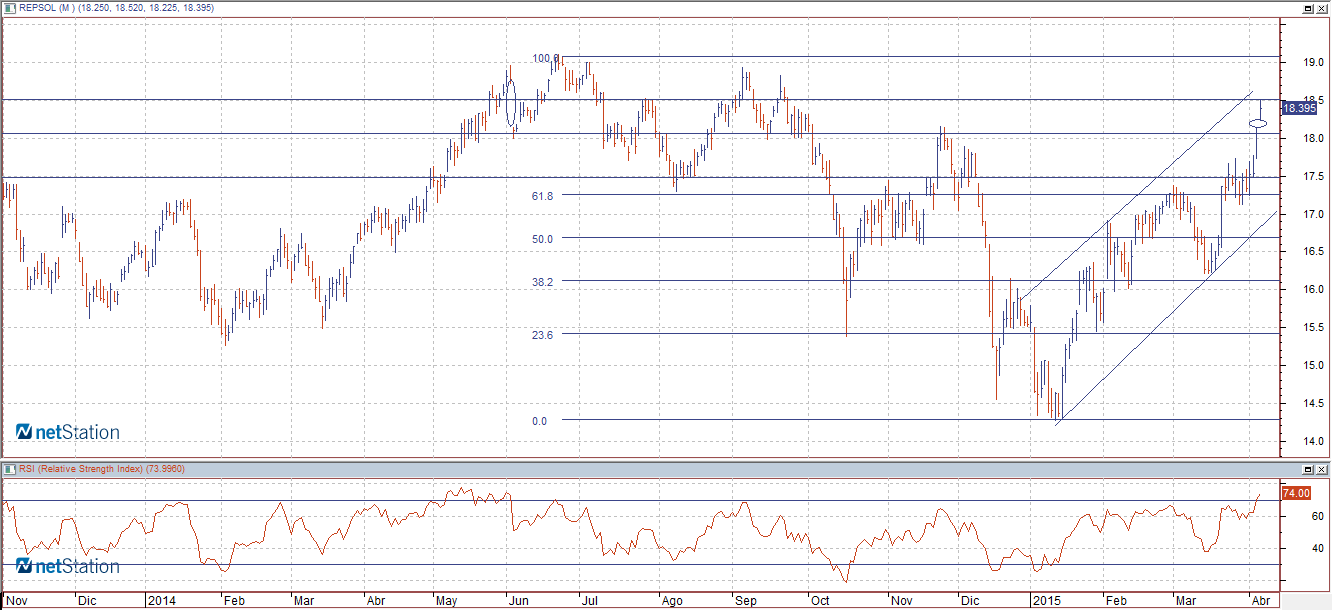The height and width of the screenshot is (610, 1332).
Task: Select the small ellipse at latest April bar
Action: click(x=1259, y=124)
